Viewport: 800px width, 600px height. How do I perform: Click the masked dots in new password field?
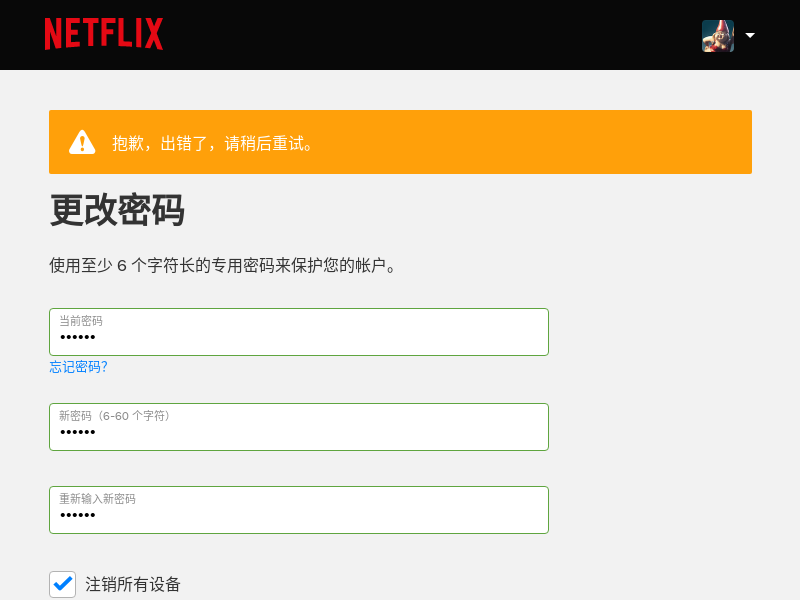(x=78, y=432)
